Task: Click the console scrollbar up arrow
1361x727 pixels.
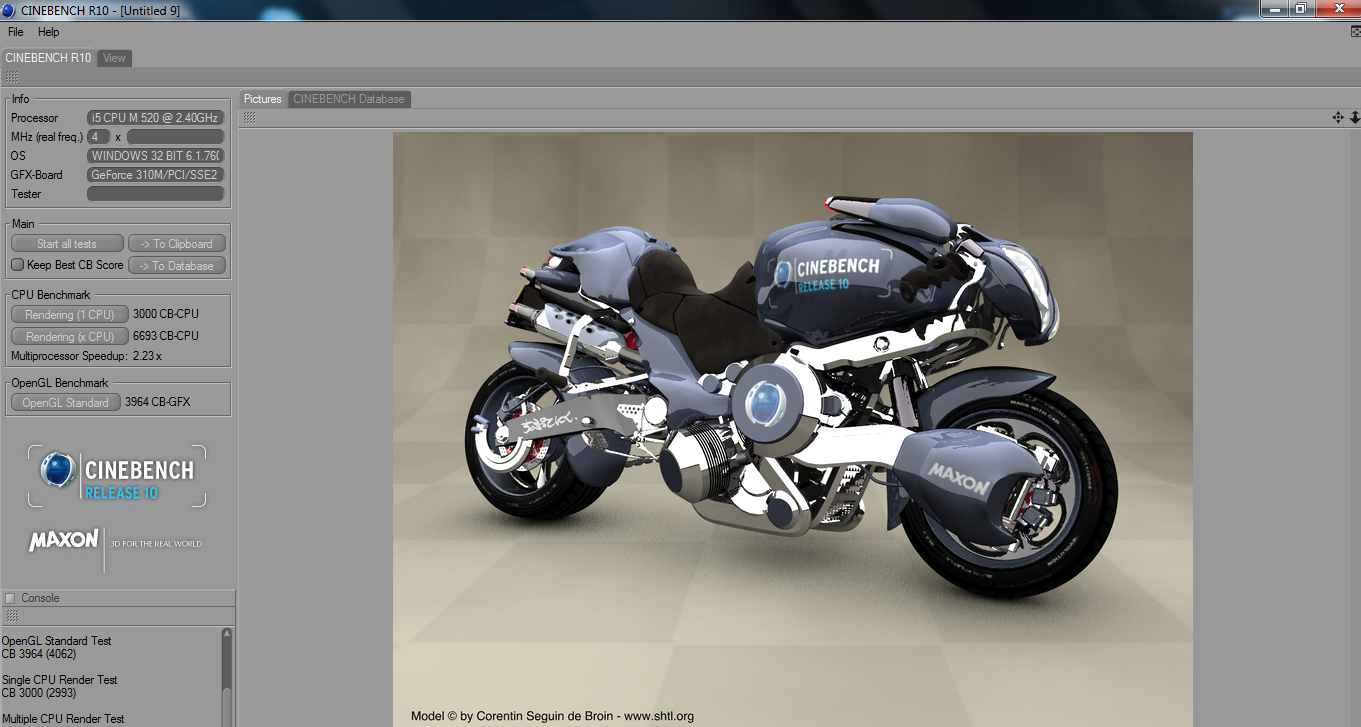Action: point(227,633)
